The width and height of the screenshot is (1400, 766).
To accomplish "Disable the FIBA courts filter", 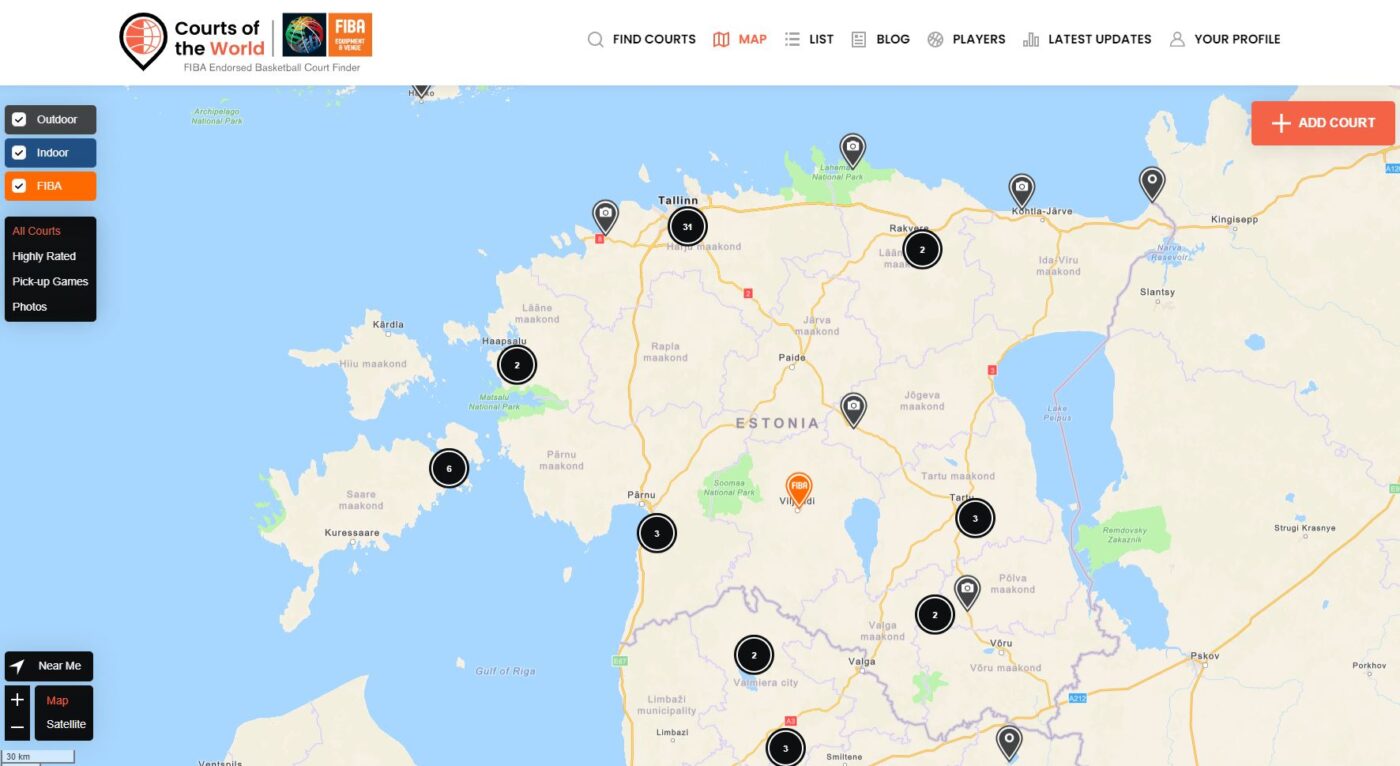I will coord(19,186).
